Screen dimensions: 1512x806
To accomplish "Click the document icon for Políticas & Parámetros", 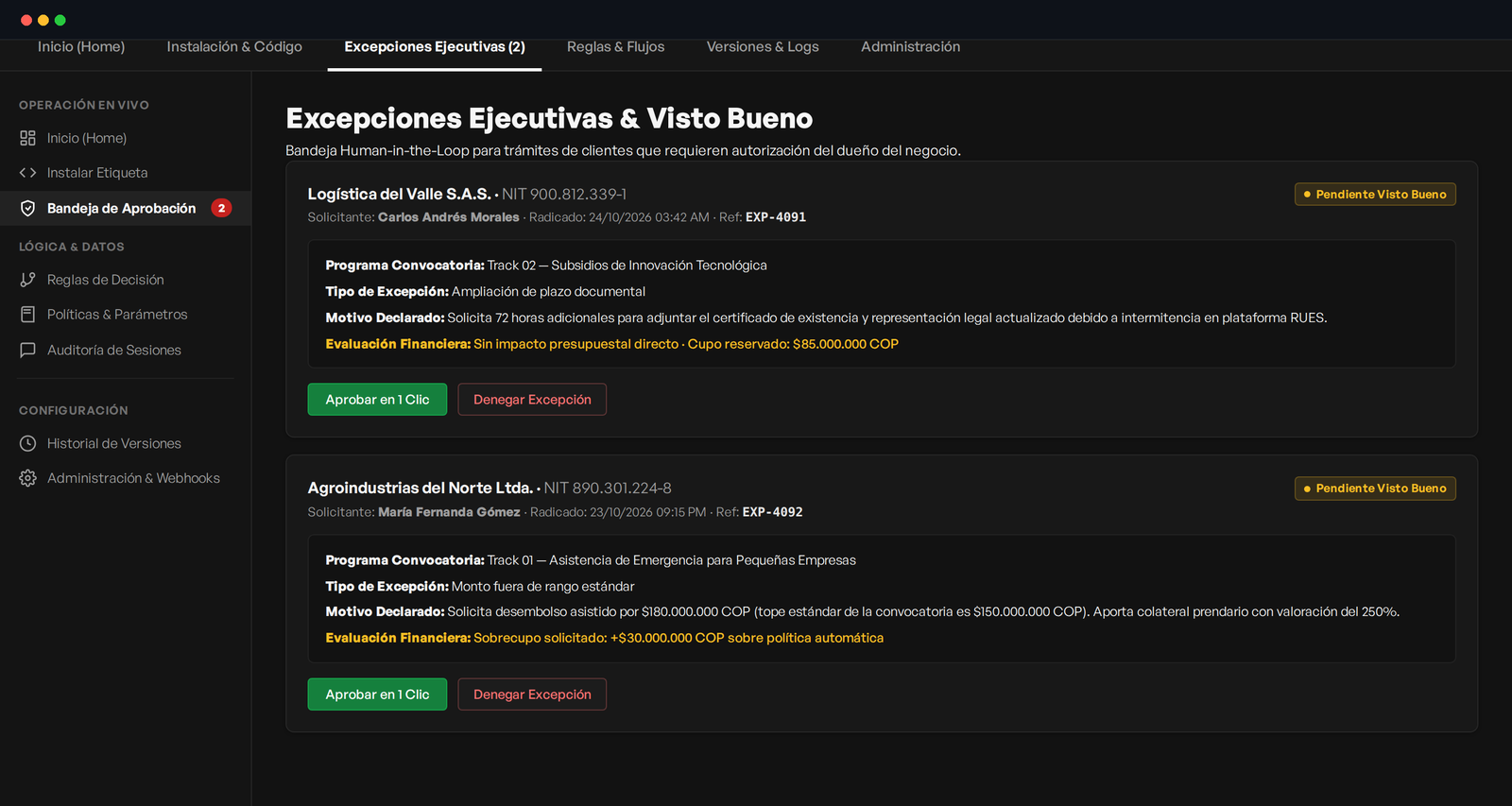I will [27, 315].
